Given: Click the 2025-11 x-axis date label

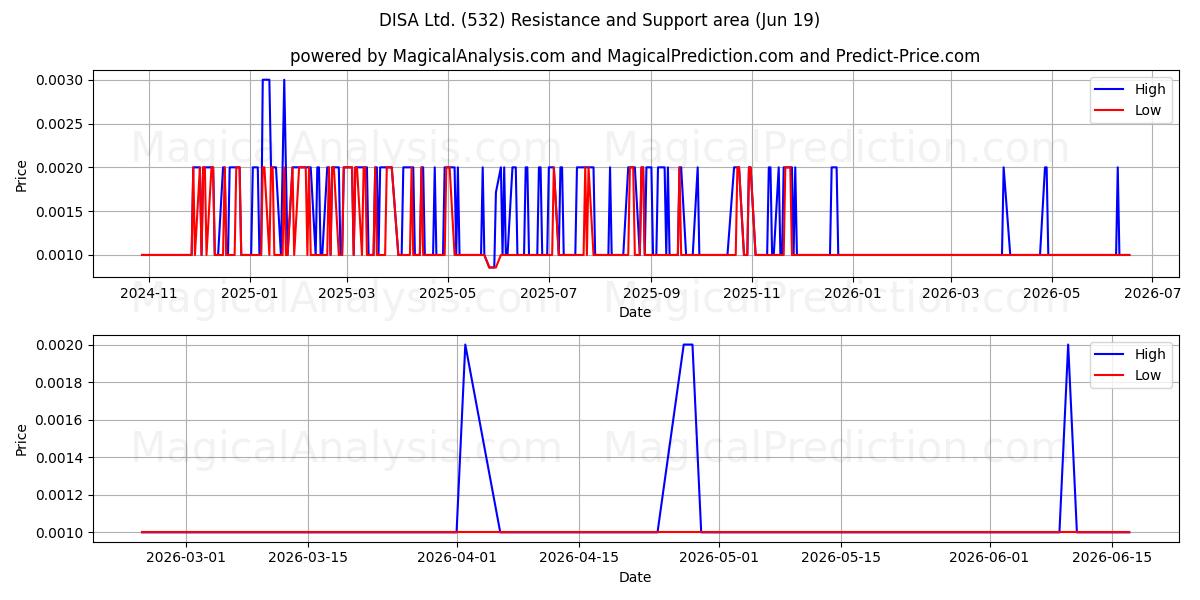Looking at the screenshot, I should [x=751, y=294].
